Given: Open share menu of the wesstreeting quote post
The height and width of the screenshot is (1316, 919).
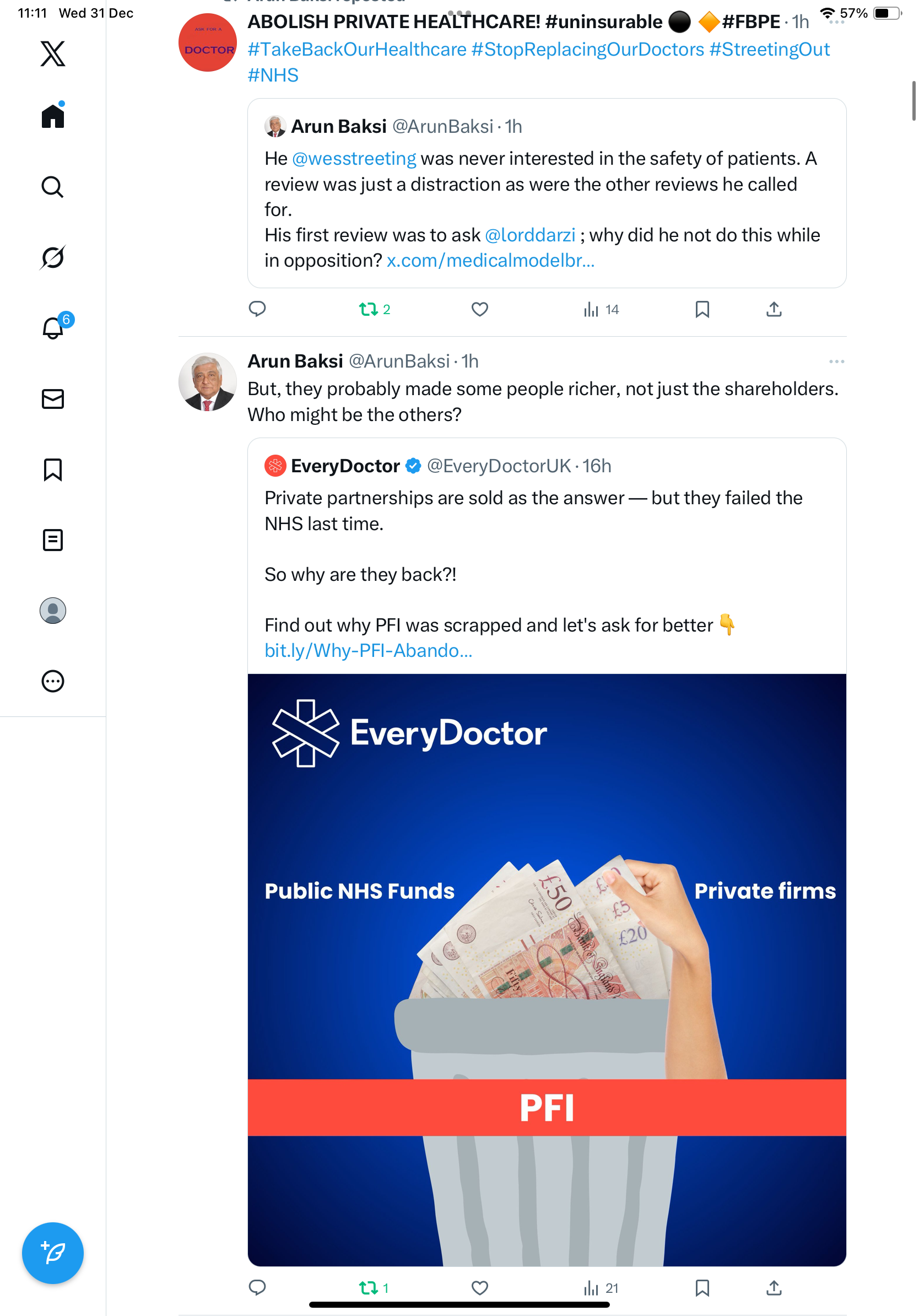Looking at the screenshot, I should coord(774,310).
